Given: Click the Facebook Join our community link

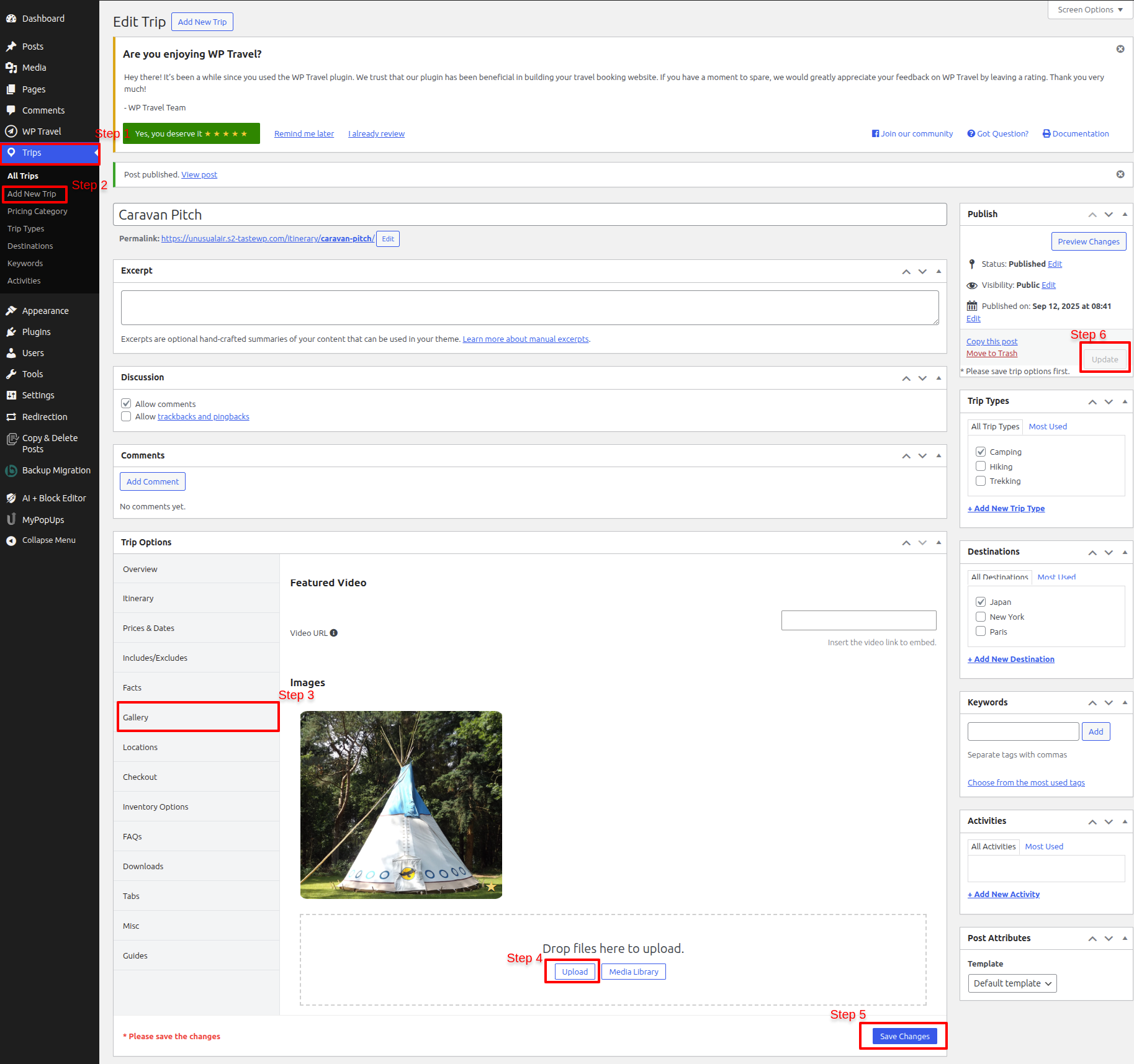Looking at the screenshot, I should coord(912,133).
